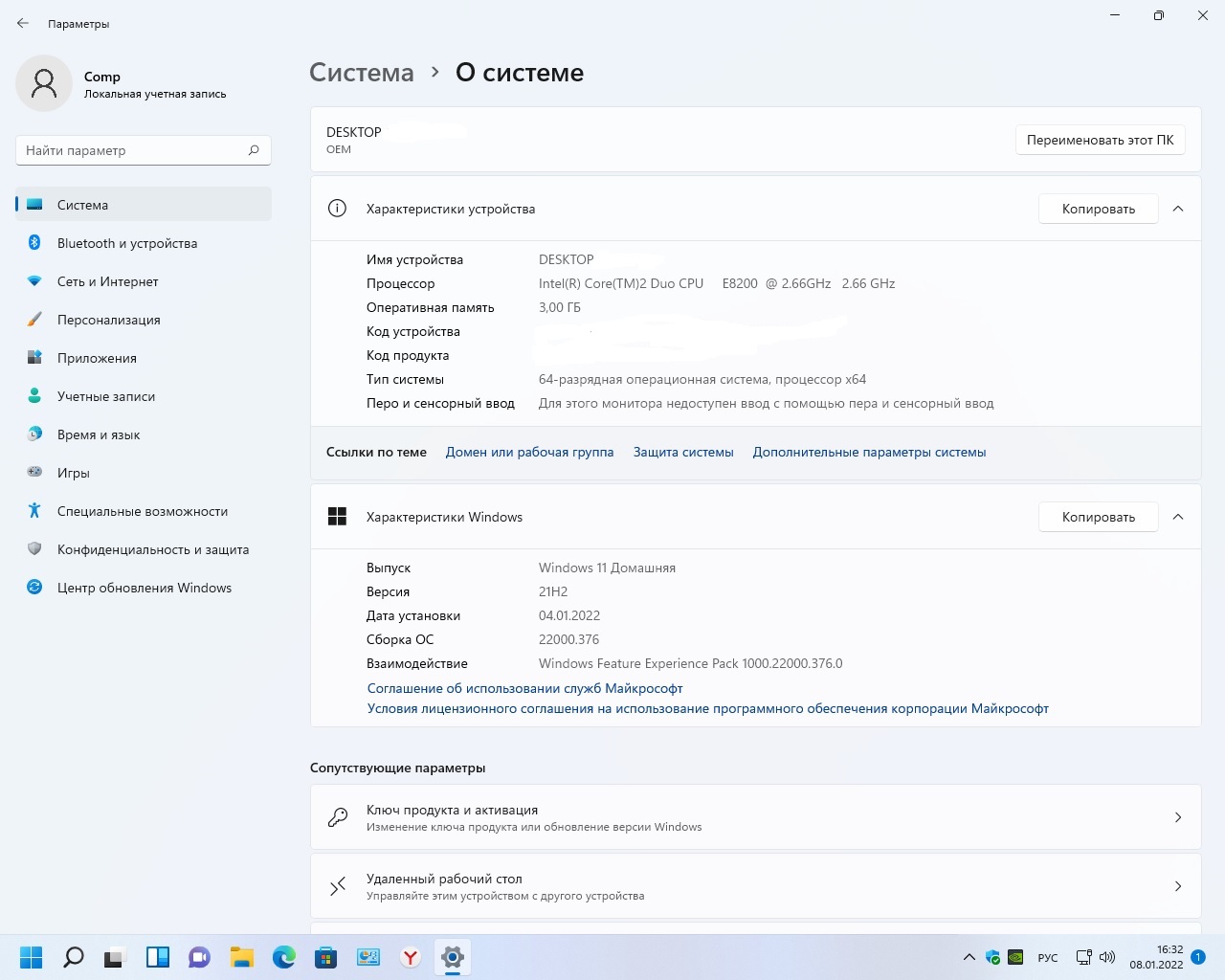This screenshot has width=1225, height=980.
Task: Select Network and Internet menu item
Action: click(x=107, y=281)
